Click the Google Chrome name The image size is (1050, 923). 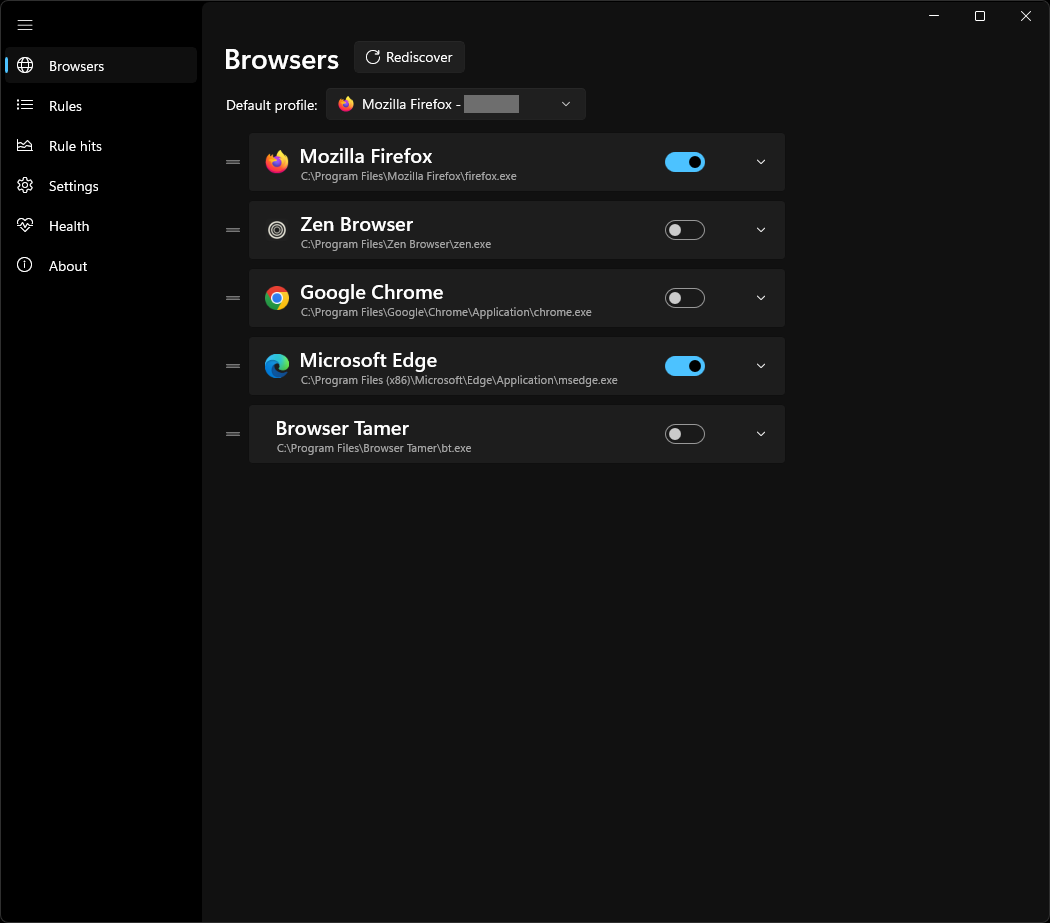pos(372,293)
